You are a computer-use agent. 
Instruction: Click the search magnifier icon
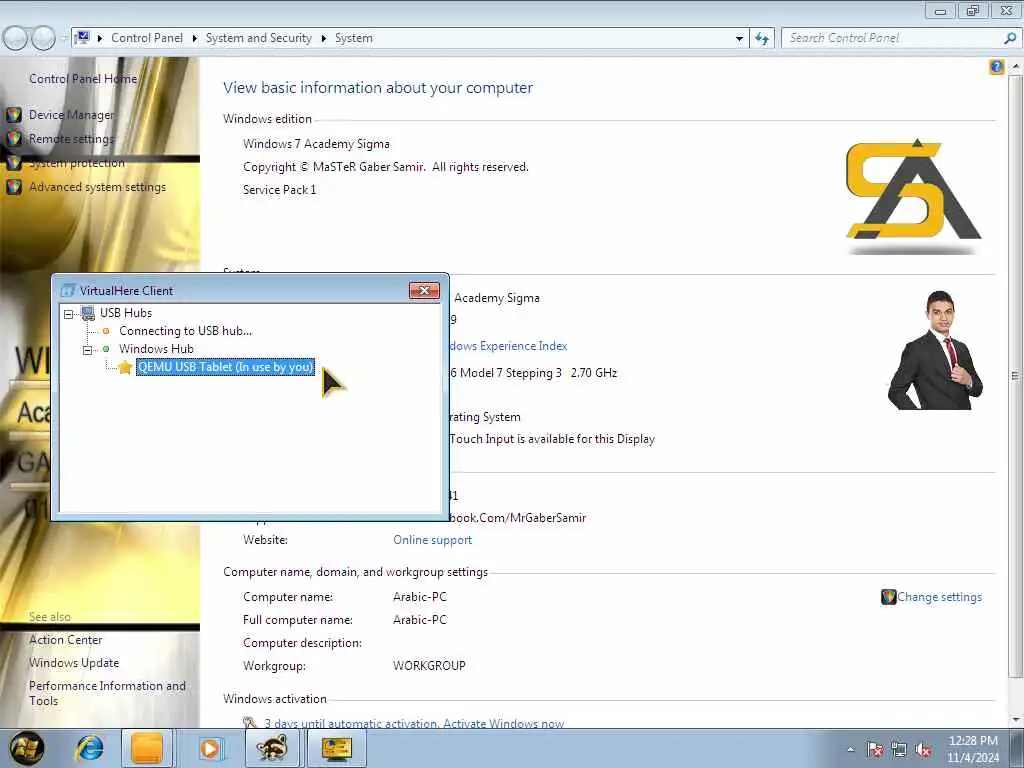pyautogui.click(x=1010, y=38)
